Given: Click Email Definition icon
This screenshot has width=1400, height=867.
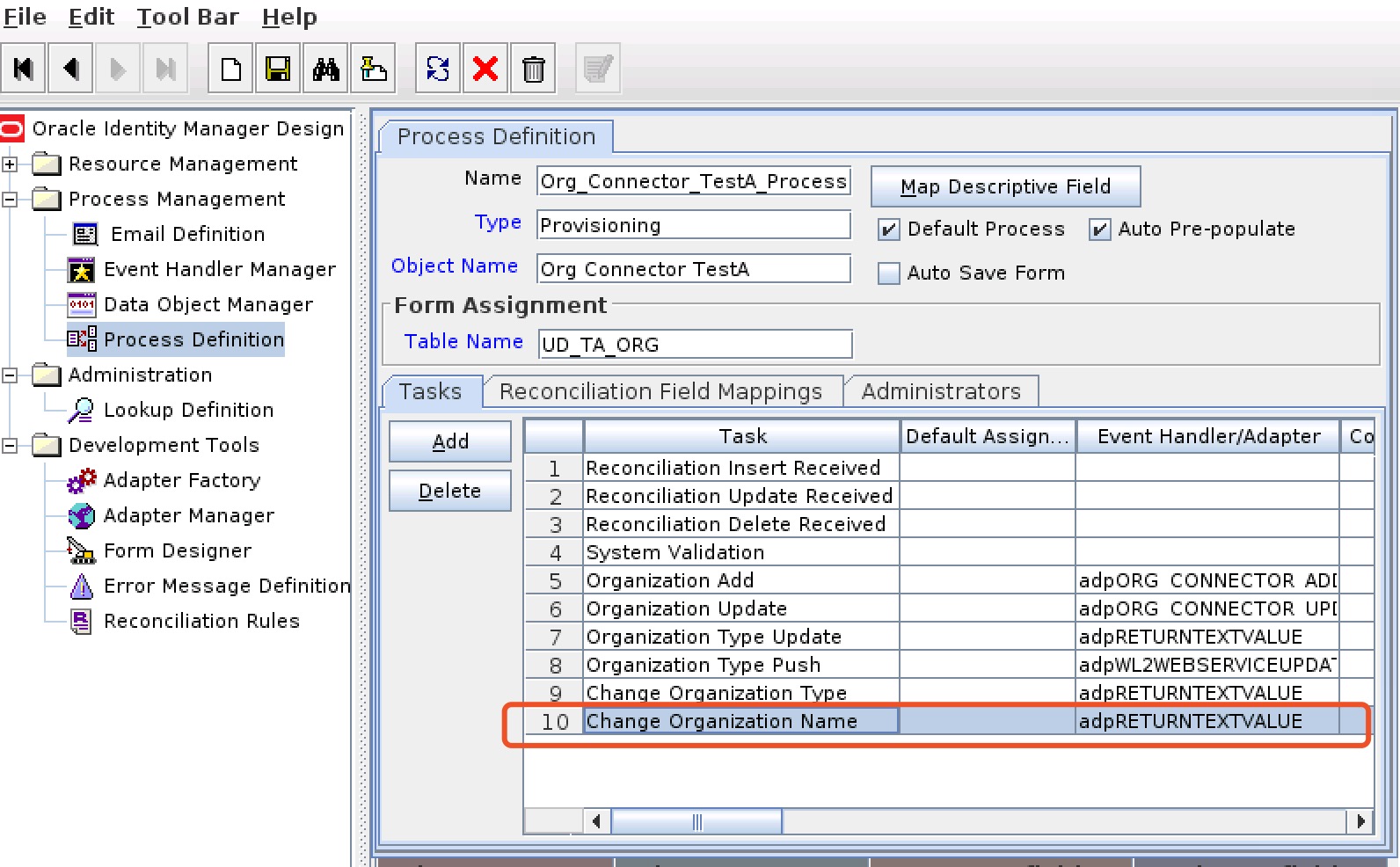Looking at the screenshot, I should 85,234.
